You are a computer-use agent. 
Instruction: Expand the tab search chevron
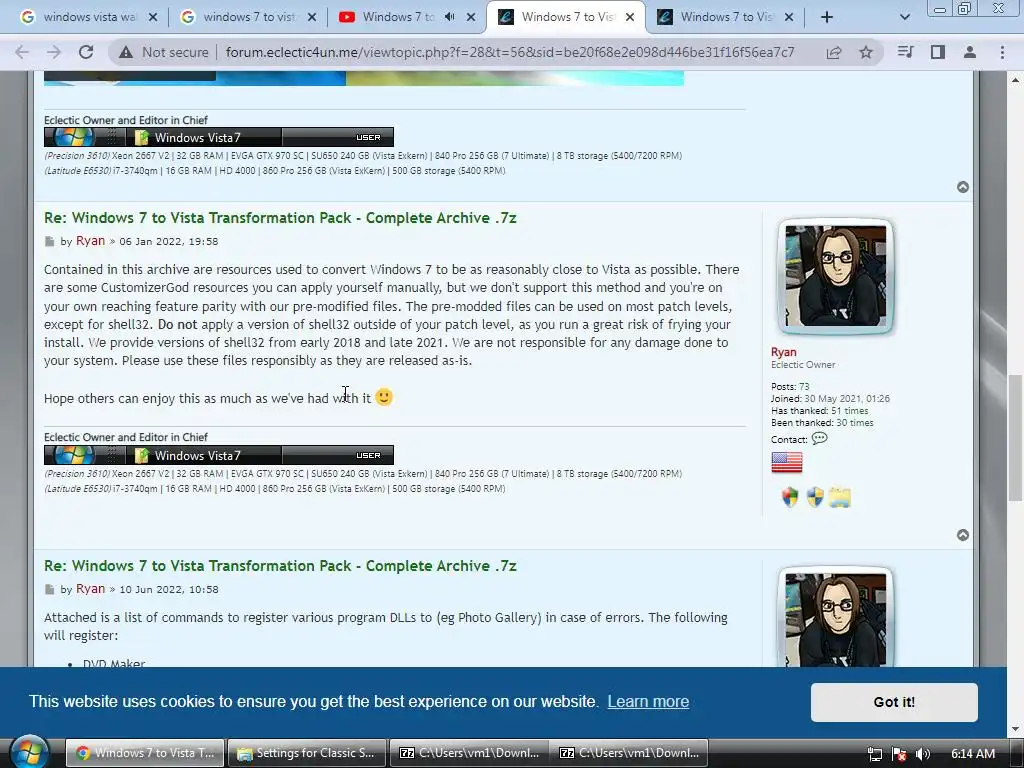coord(904,17)
